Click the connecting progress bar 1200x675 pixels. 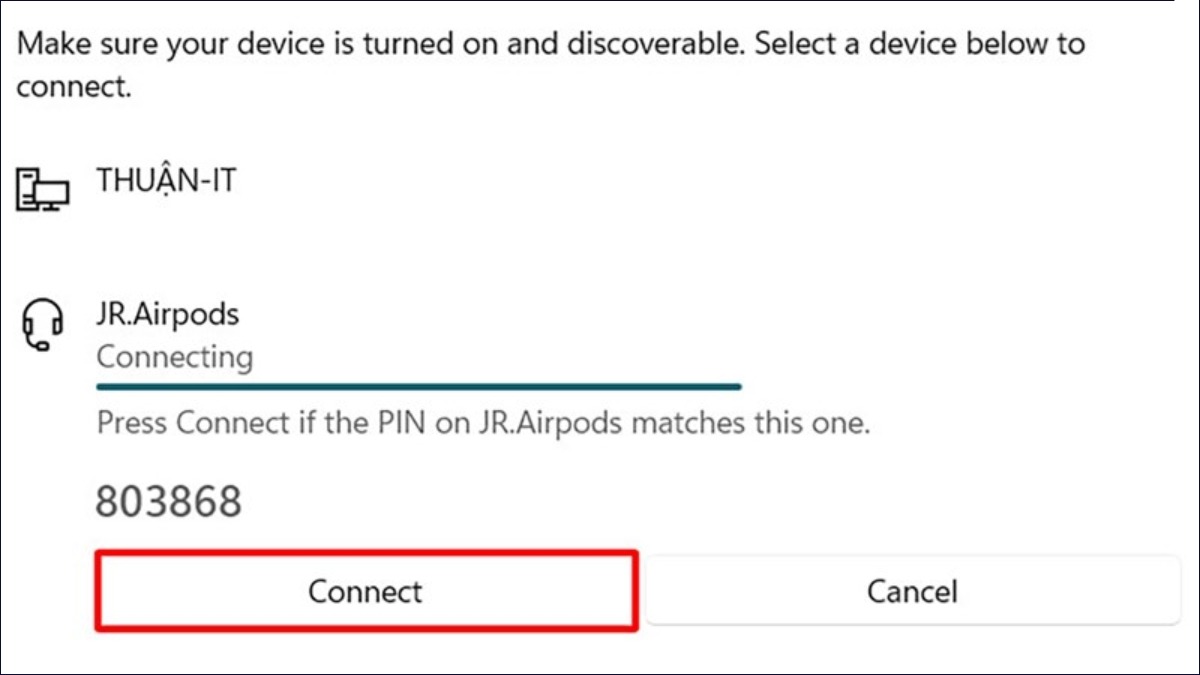(418, 385)
